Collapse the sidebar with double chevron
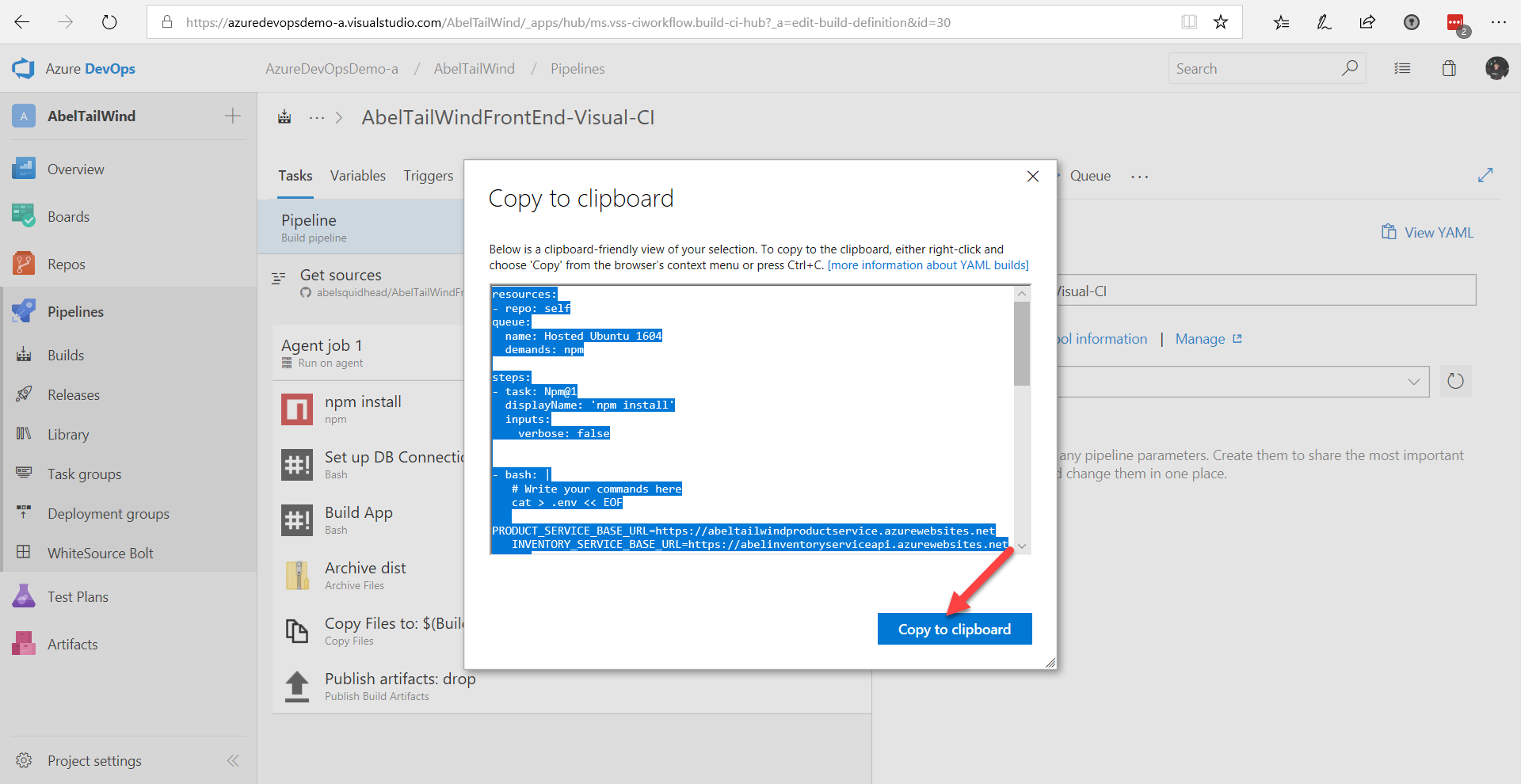The height and width of the screenshot is (784, 1521). pyautogui.click(x=233, y=761)
